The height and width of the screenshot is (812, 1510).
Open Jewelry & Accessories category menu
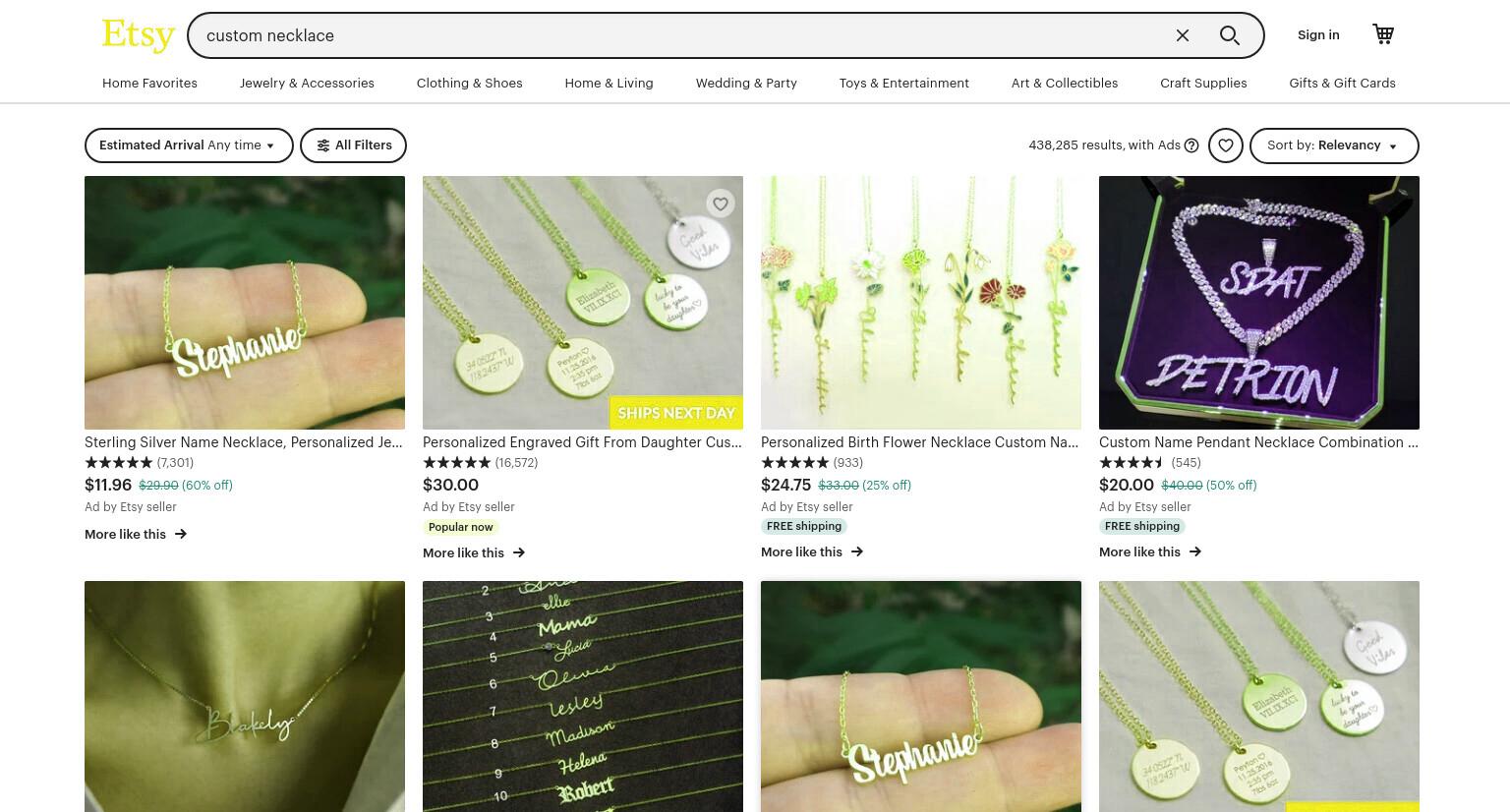click(x=307, y=84)
